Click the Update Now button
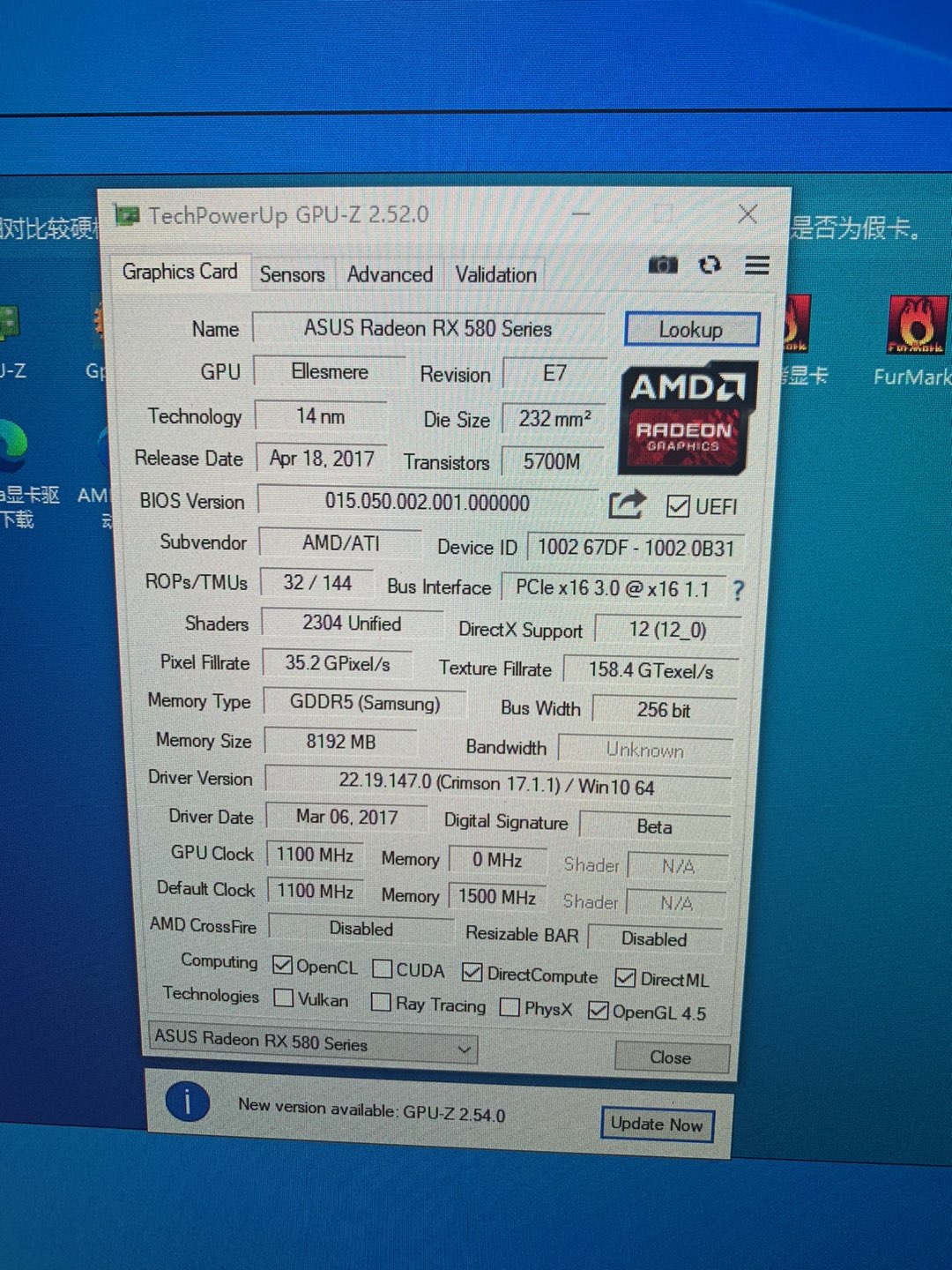Image resolution: width=952 pixels, height=1270 pixels. (x=657, y=1124)
